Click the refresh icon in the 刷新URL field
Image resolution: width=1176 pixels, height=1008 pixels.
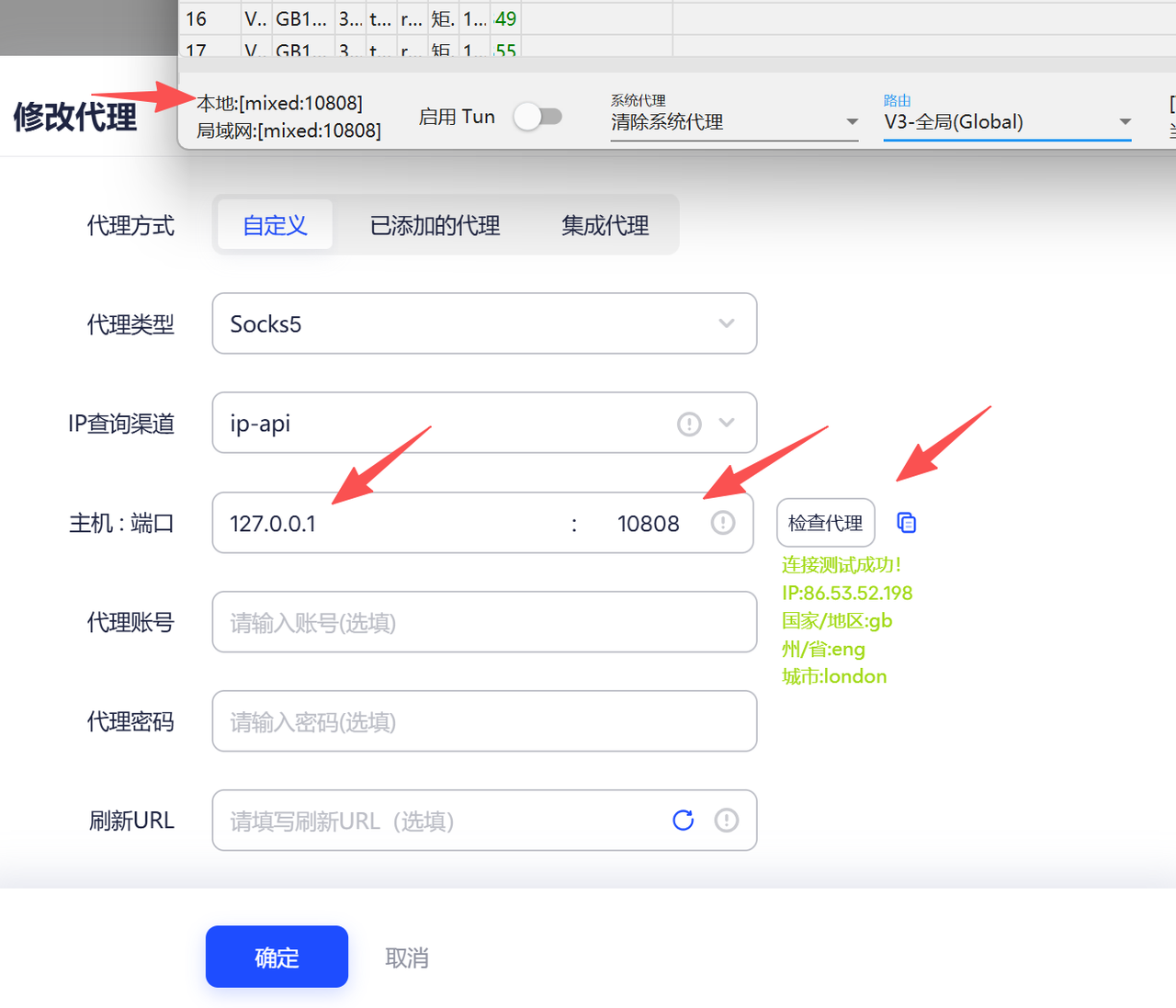pyautogui.click(x=683, y=820)
